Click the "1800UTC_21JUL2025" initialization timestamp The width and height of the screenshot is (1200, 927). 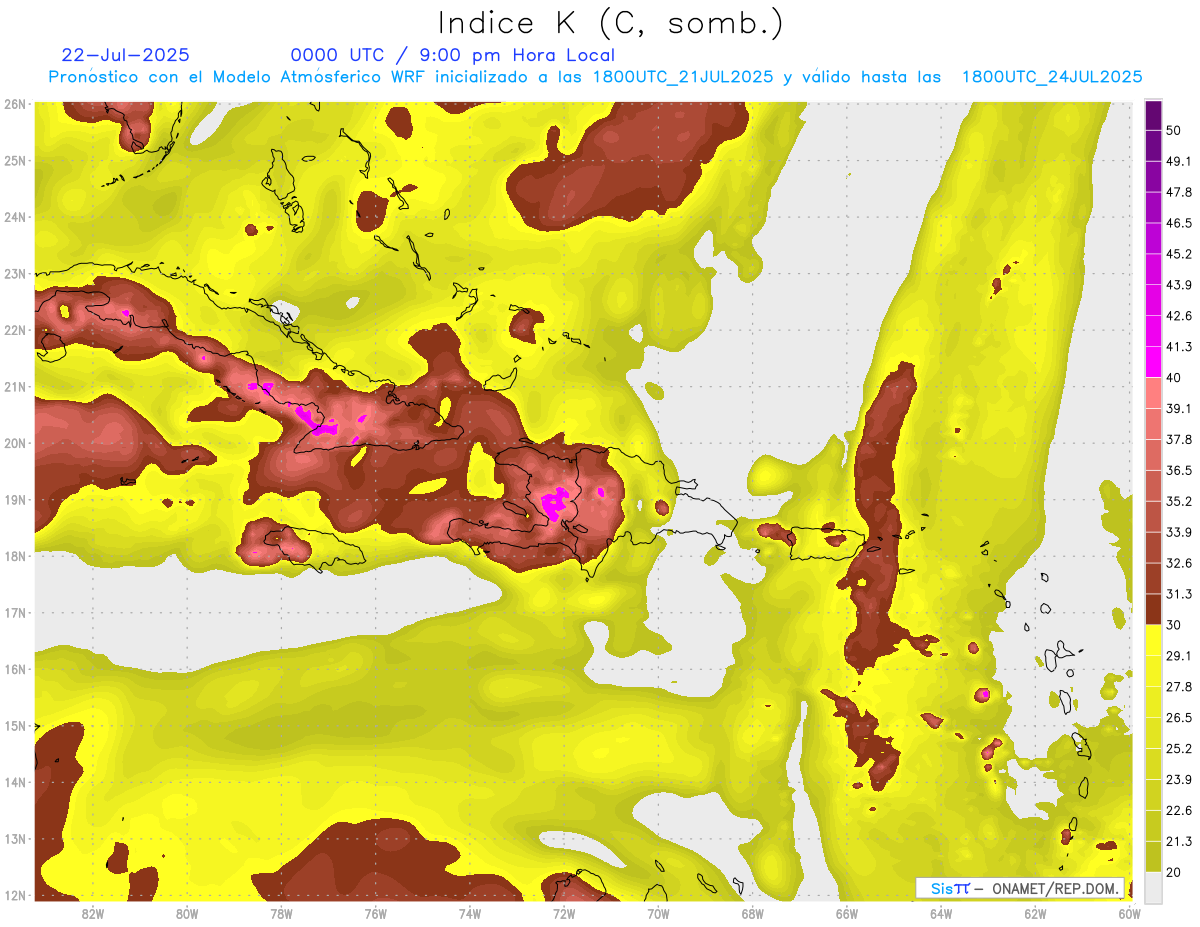[683, 77]
